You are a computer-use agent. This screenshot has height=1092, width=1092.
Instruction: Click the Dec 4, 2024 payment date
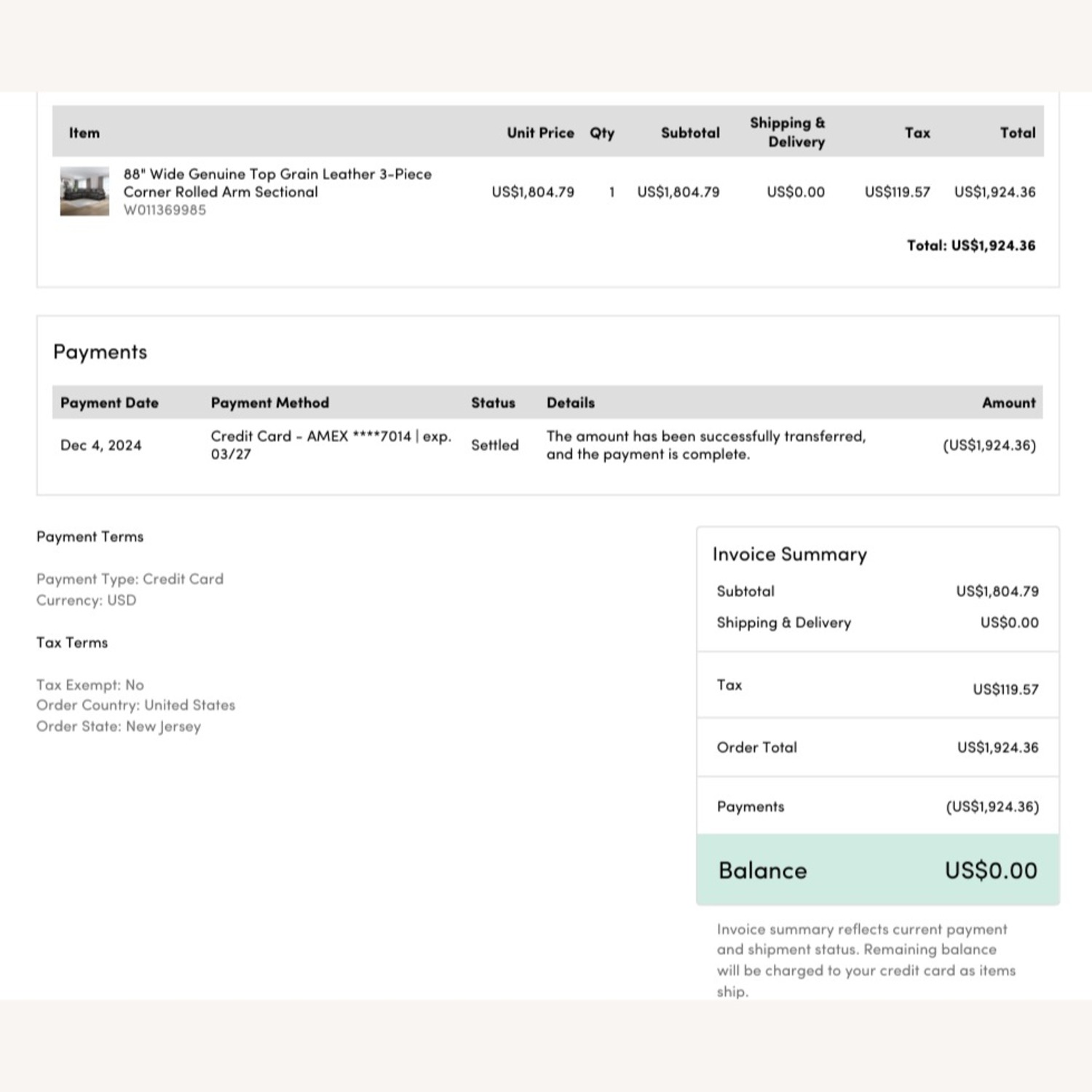coord(101,446)
